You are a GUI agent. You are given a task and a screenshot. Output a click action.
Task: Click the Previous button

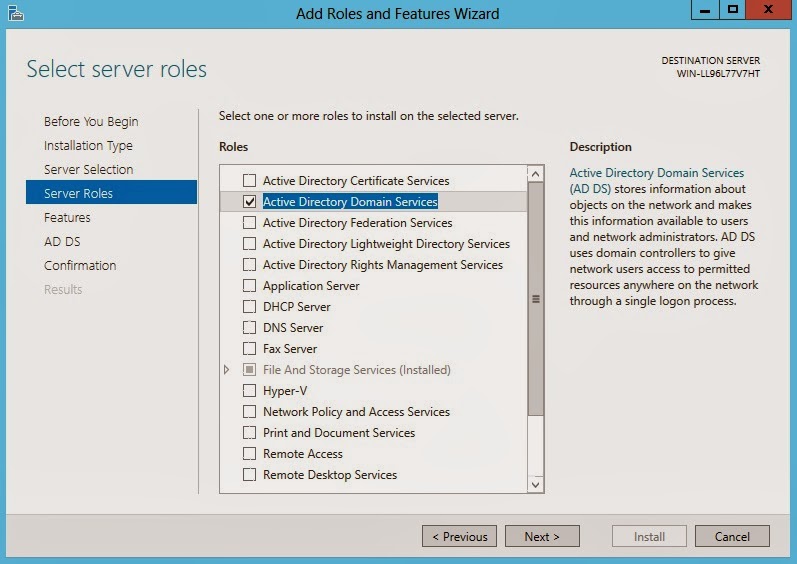click(459, 537)
